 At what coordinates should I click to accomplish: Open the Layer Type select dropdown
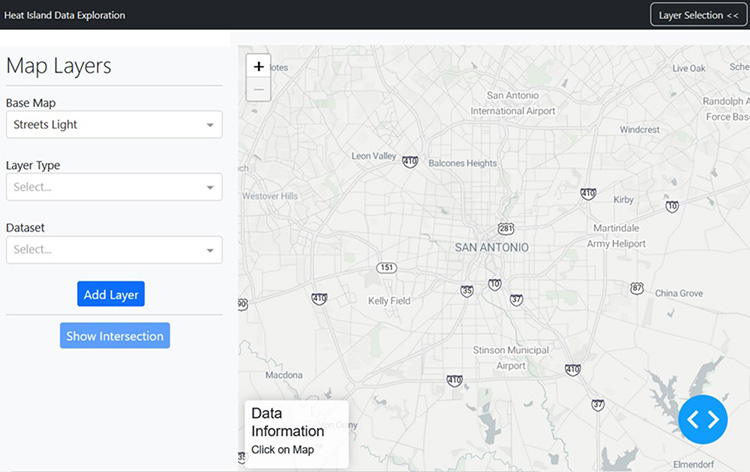click(114, 187)
